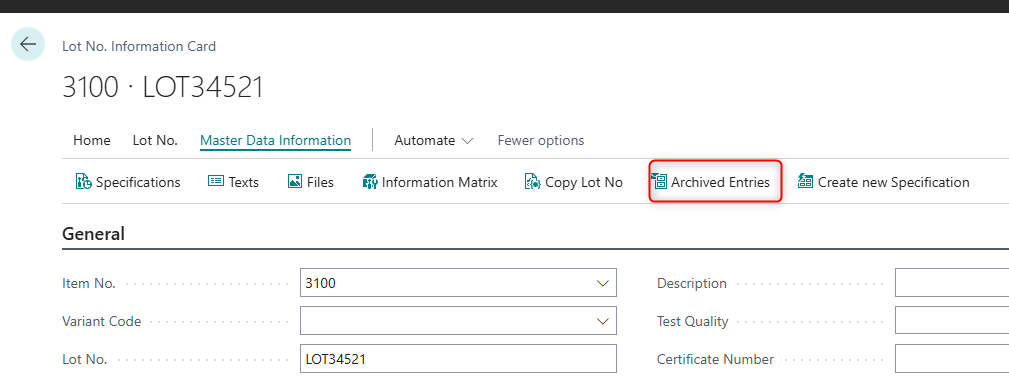
Task: Open the Specifications icon
Action: (84, 182)
